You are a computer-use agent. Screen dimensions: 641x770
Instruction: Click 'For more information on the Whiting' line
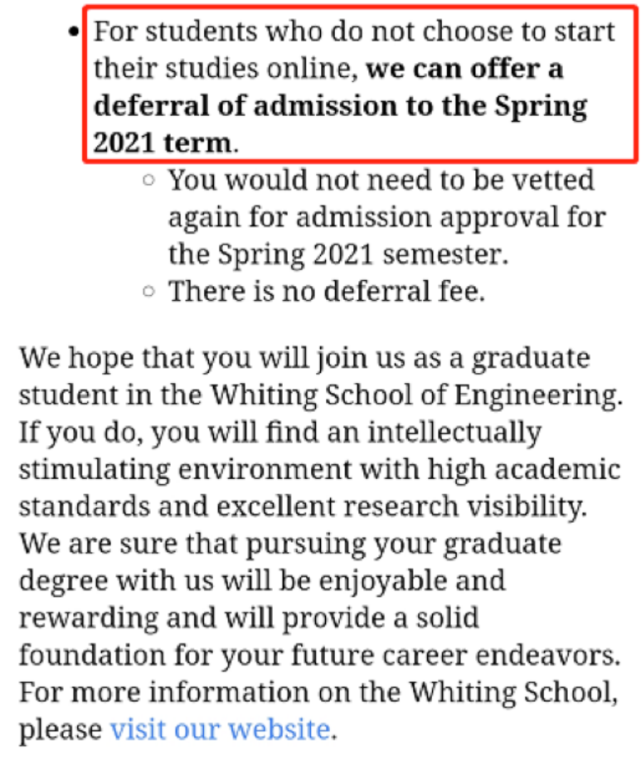tap(318, 693)
